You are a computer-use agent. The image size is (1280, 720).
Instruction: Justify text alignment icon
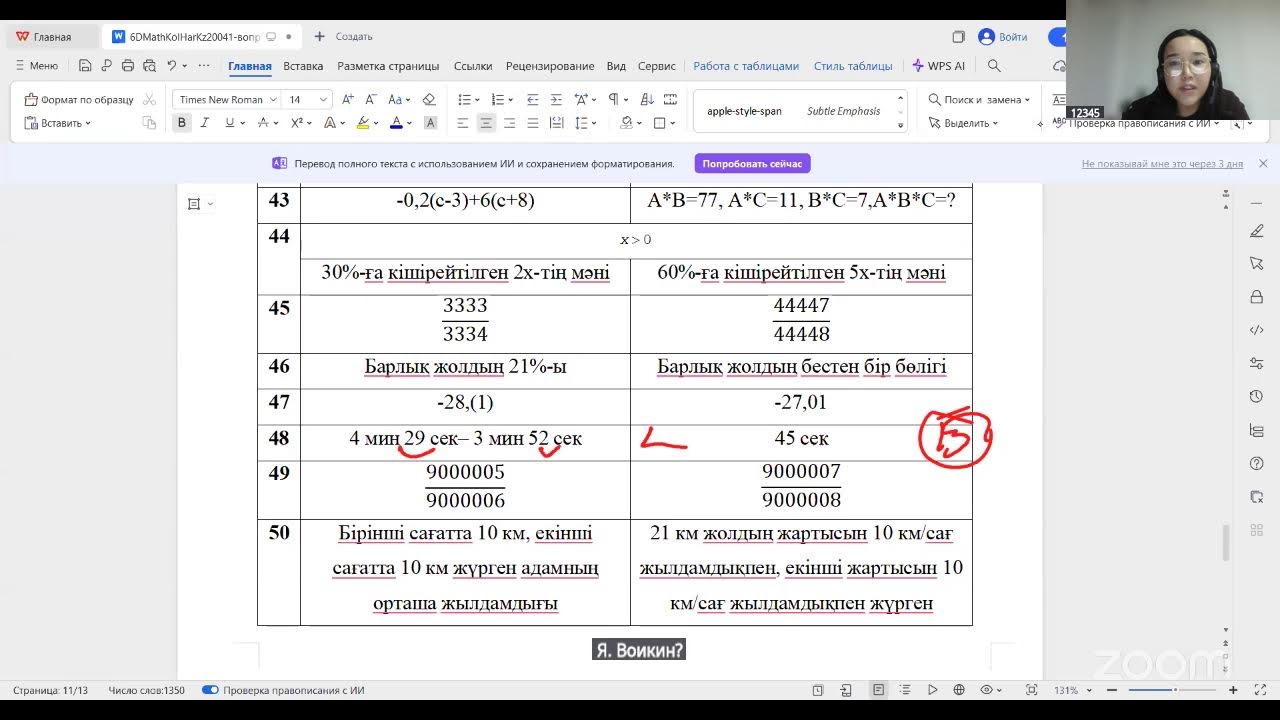[x=532, y=123]
